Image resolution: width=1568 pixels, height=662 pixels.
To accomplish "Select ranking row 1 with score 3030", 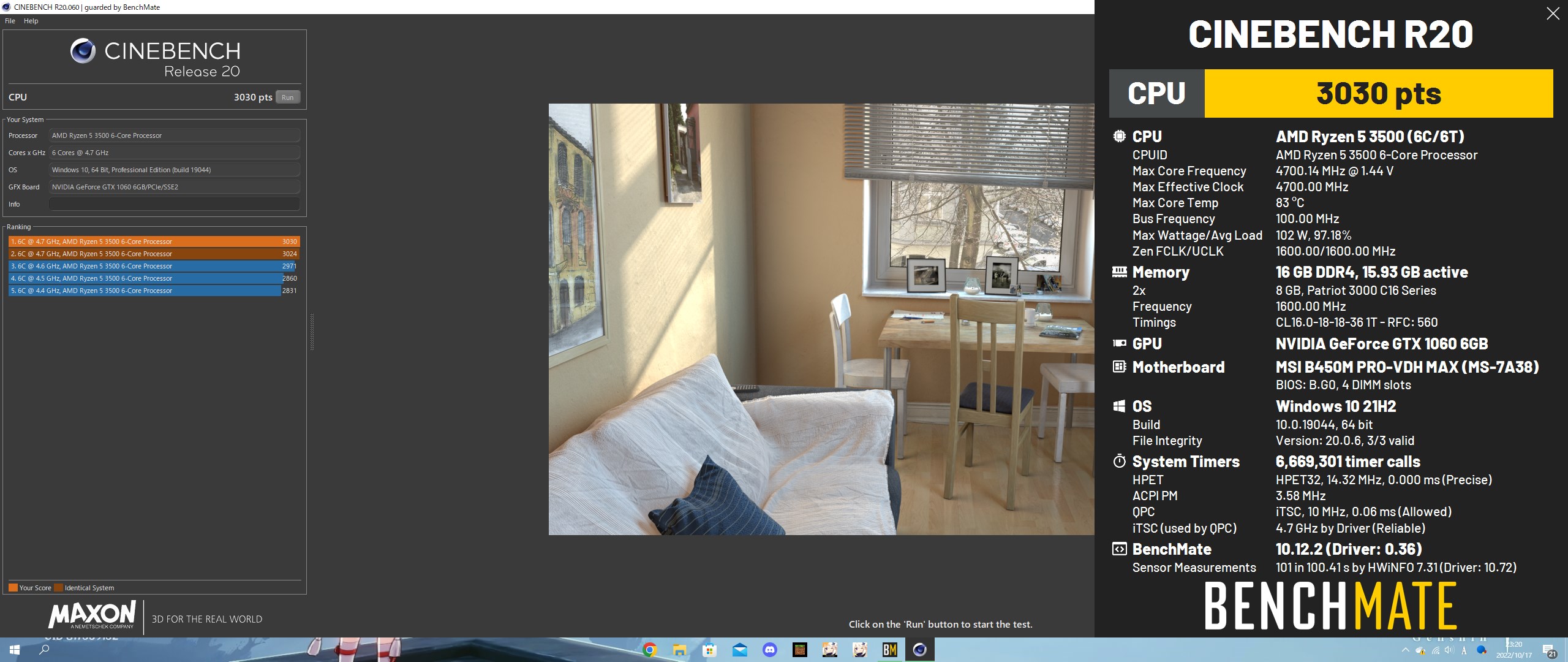I will pyautogui.click(x=154, y=242).
